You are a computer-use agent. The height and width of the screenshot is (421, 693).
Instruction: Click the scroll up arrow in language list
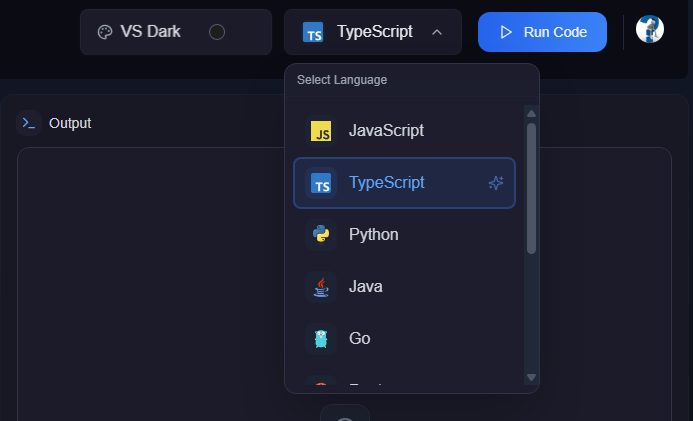(532, 114)
